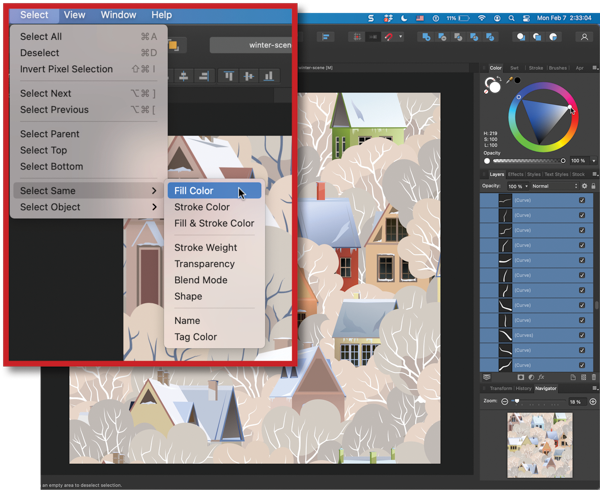Viewport: 600px width, 490px height.
Task: Click the Color panel opacity slider
Action: pos(528,161)
